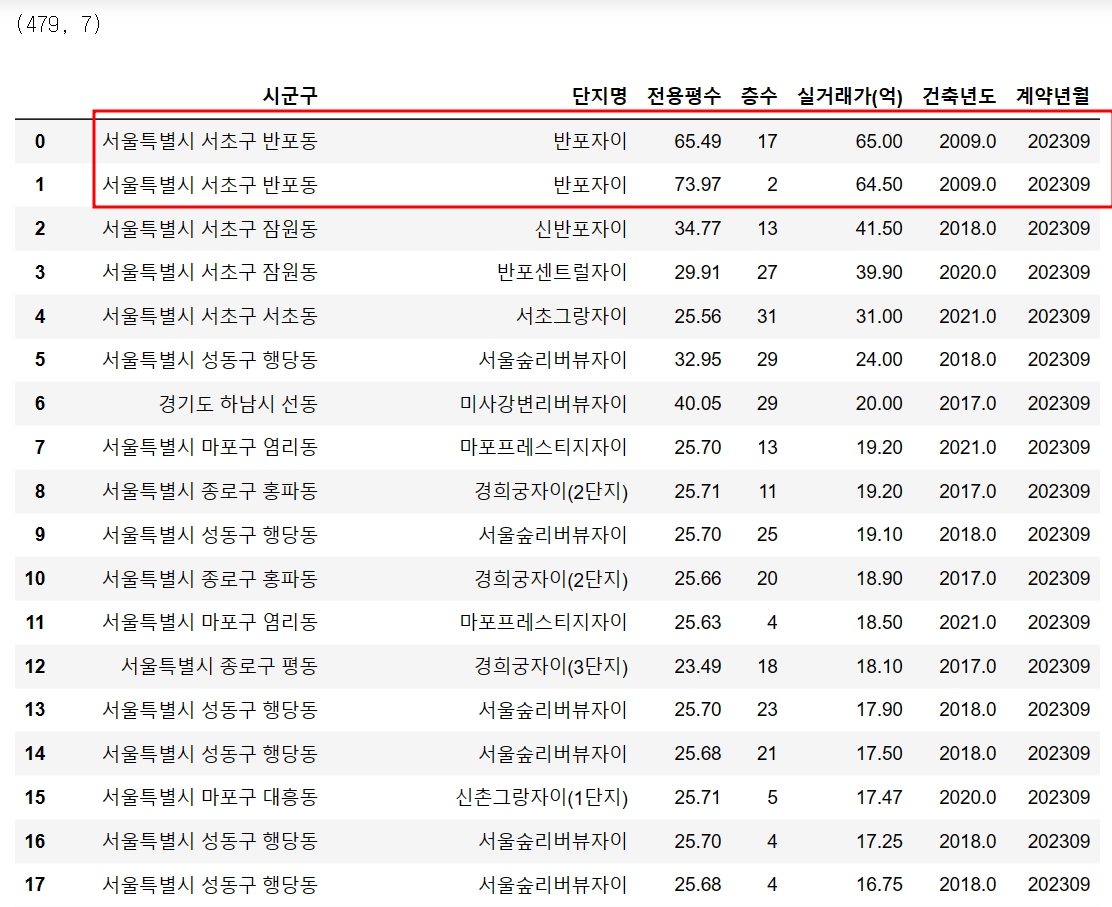
Task: Select row index 0
Action: point(40,141)
